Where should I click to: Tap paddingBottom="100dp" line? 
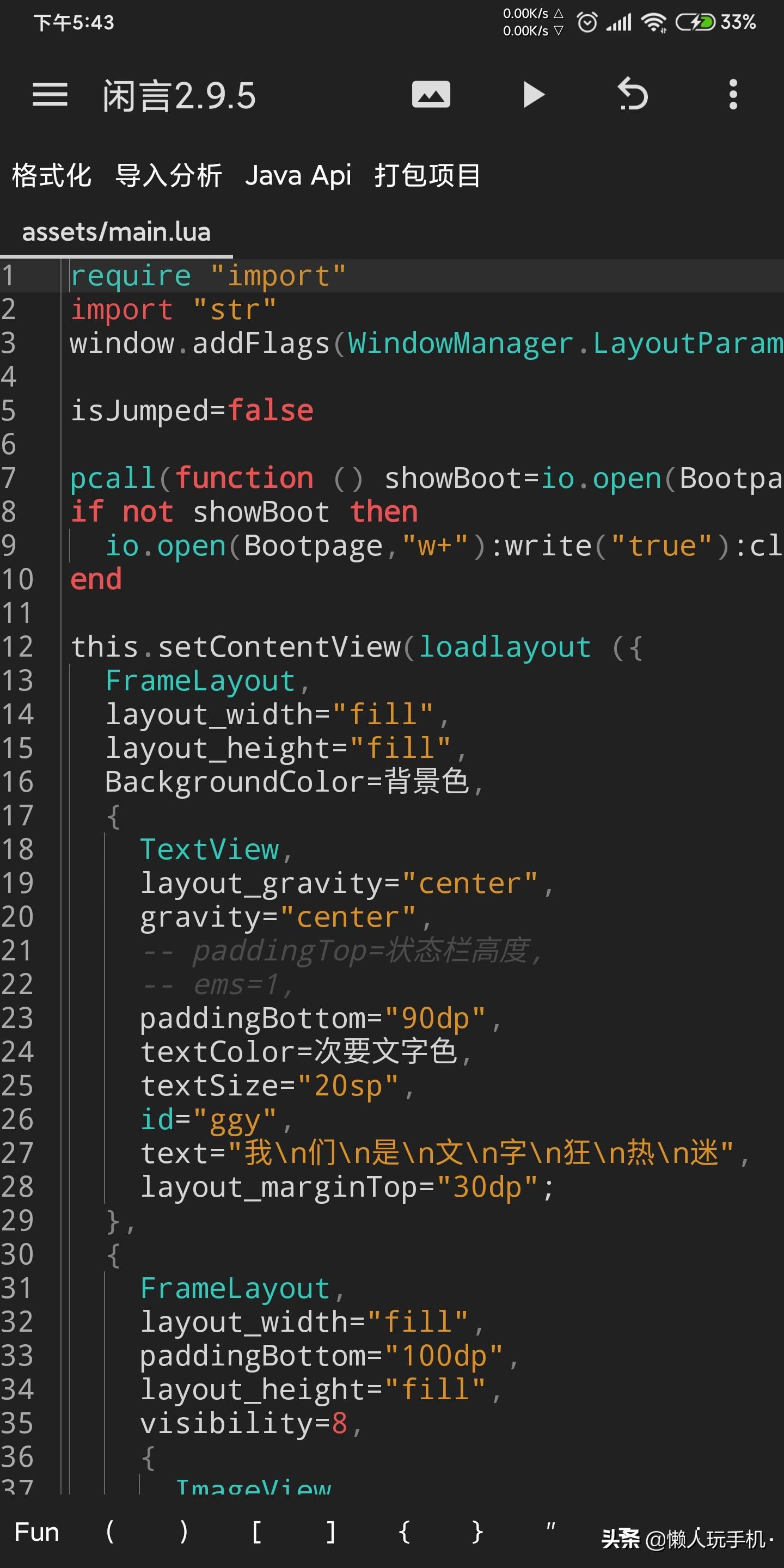click(x=330, y=1356)
